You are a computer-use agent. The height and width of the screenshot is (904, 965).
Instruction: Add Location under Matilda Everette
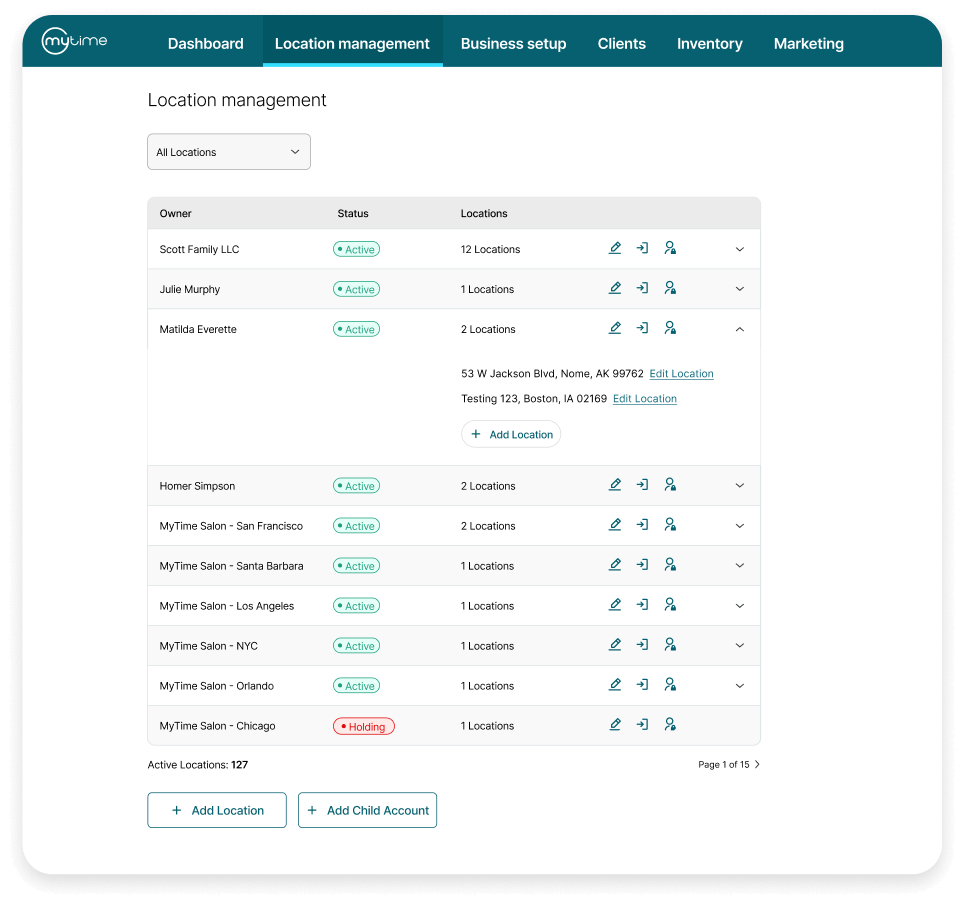511,434
